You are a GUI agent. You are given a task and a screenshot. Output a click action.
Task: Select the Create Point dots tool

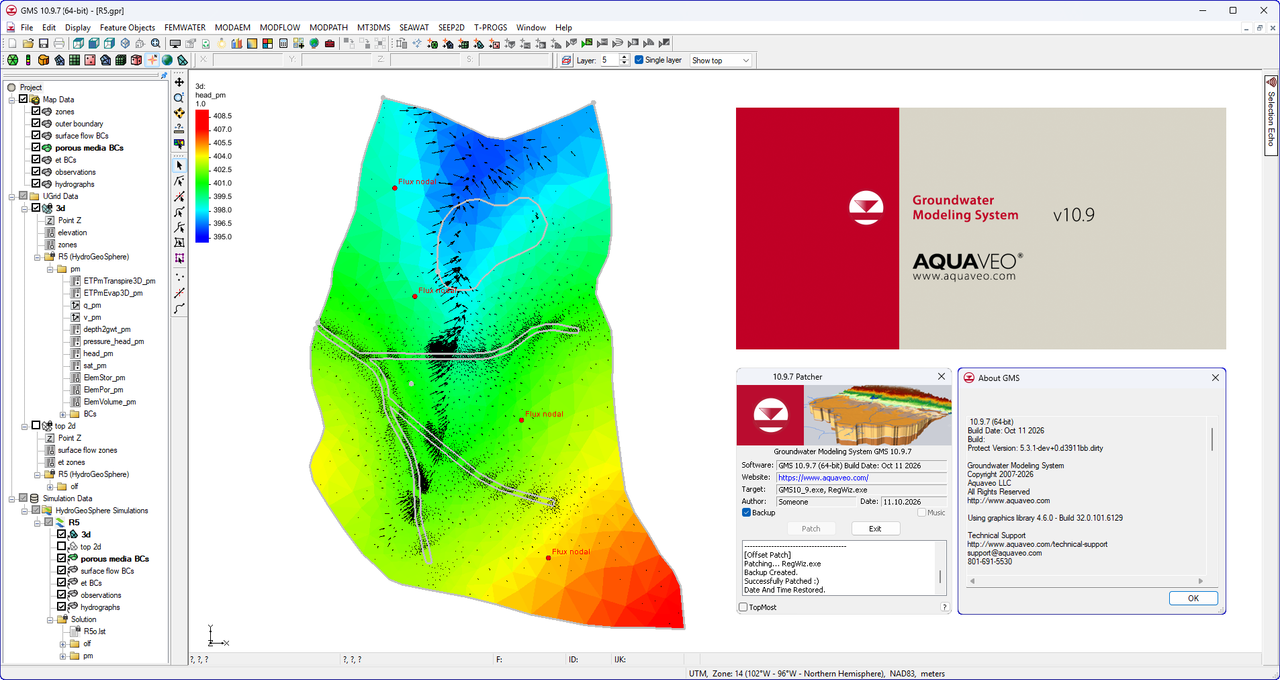coord(179,277)
